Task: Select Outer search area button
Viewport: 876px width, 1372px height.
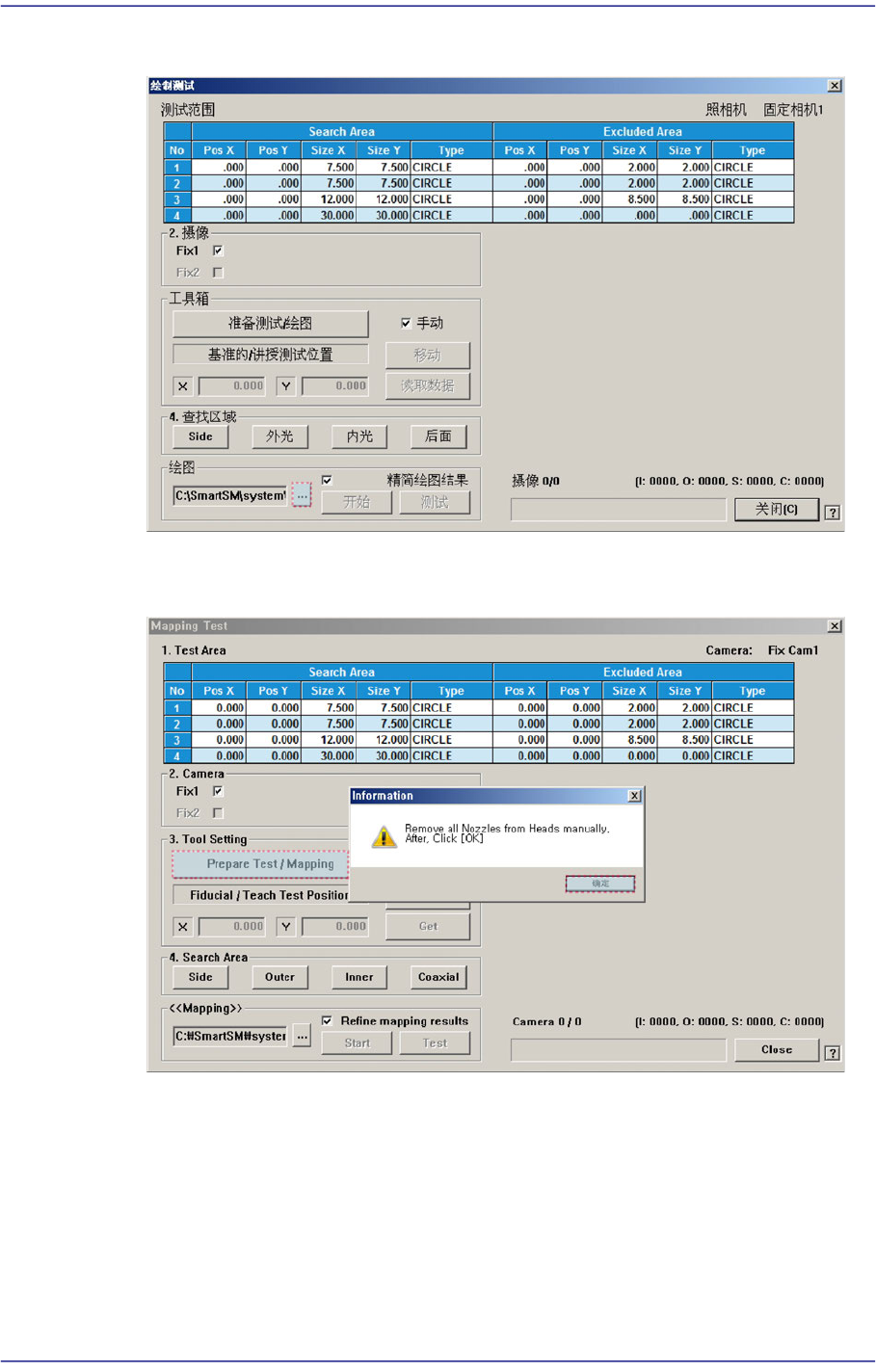Action: (x=279, y=977)
